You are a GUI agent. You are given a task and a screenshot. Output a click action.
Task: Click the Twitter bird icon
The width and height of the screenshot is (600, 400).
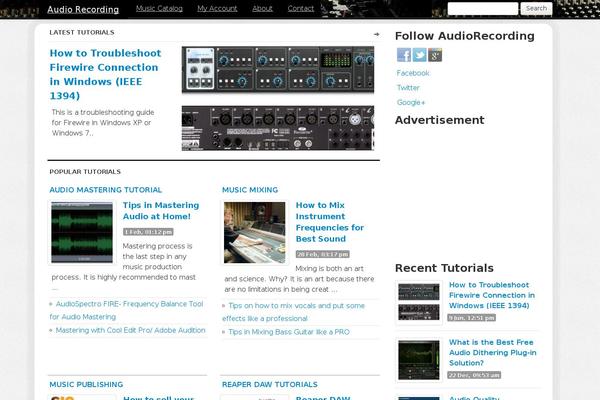419,55
